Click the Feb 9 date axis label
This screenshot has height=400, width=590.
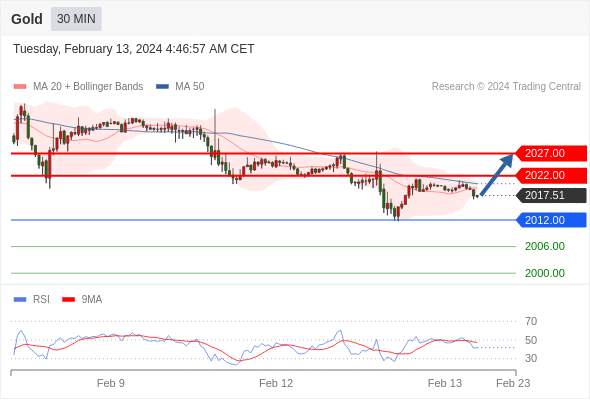coord(111,383)
